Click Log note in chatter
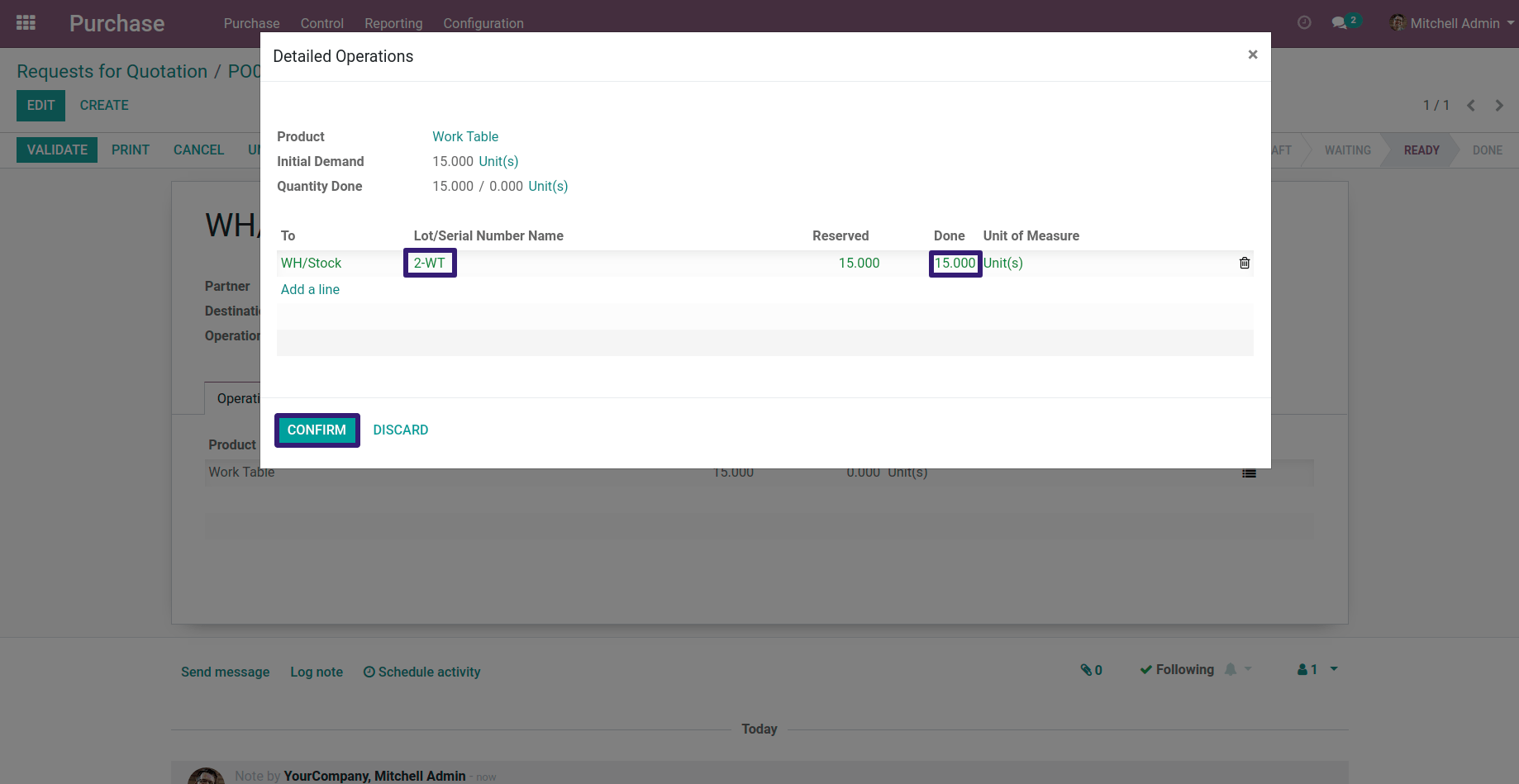The height and width of the screenshot is (784, 1519). tap(317, 672)
